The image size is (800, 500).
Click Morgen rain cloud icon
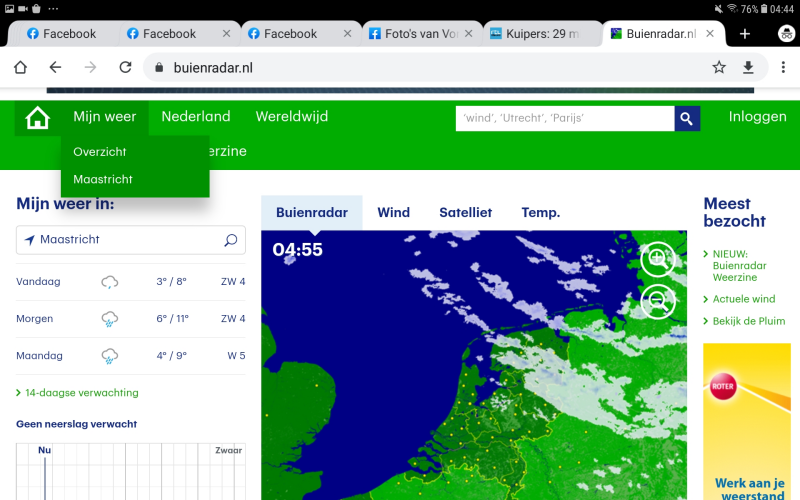[x=109, y=319]
